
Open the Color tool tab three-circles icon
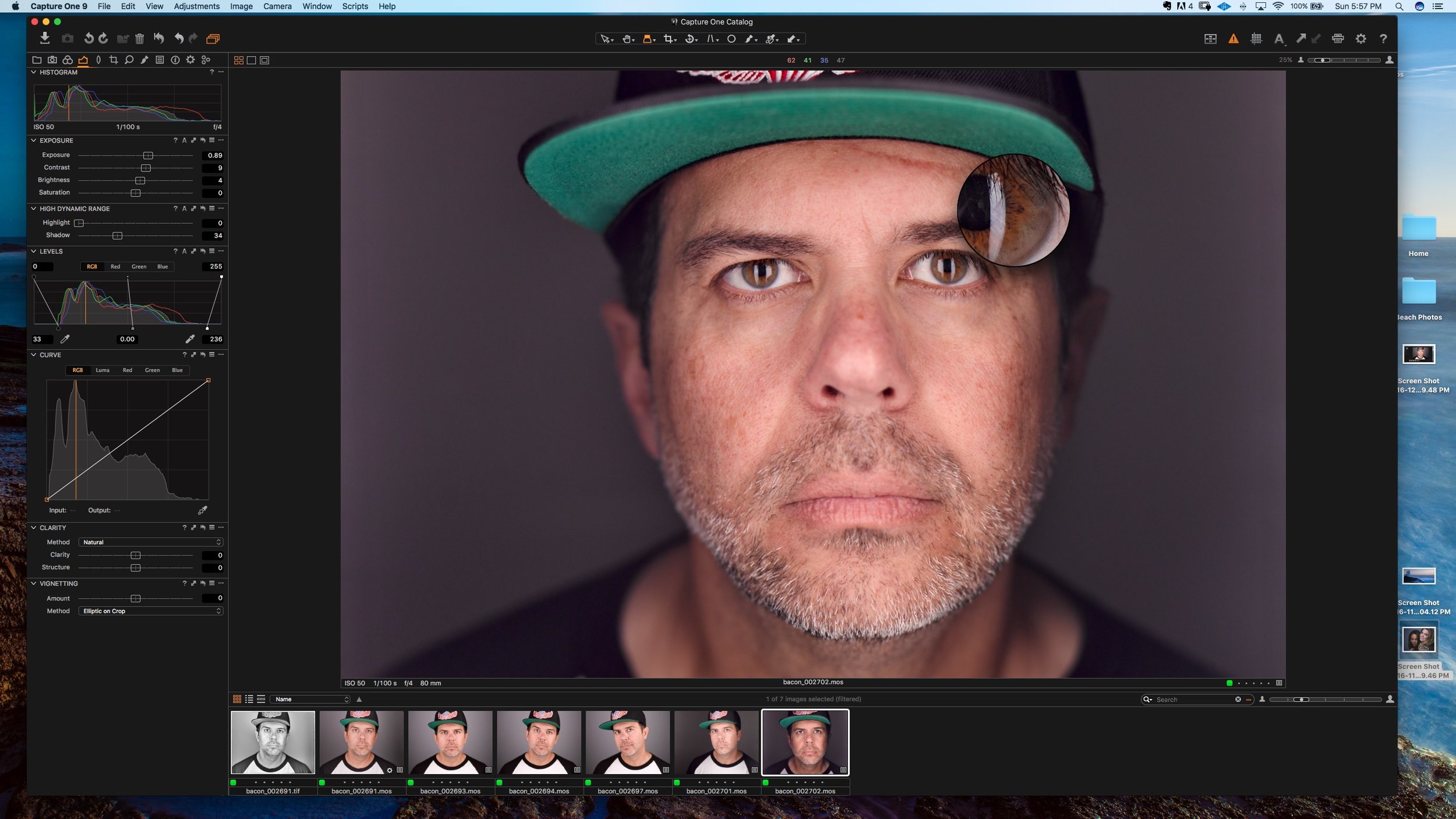pos(68,60)
